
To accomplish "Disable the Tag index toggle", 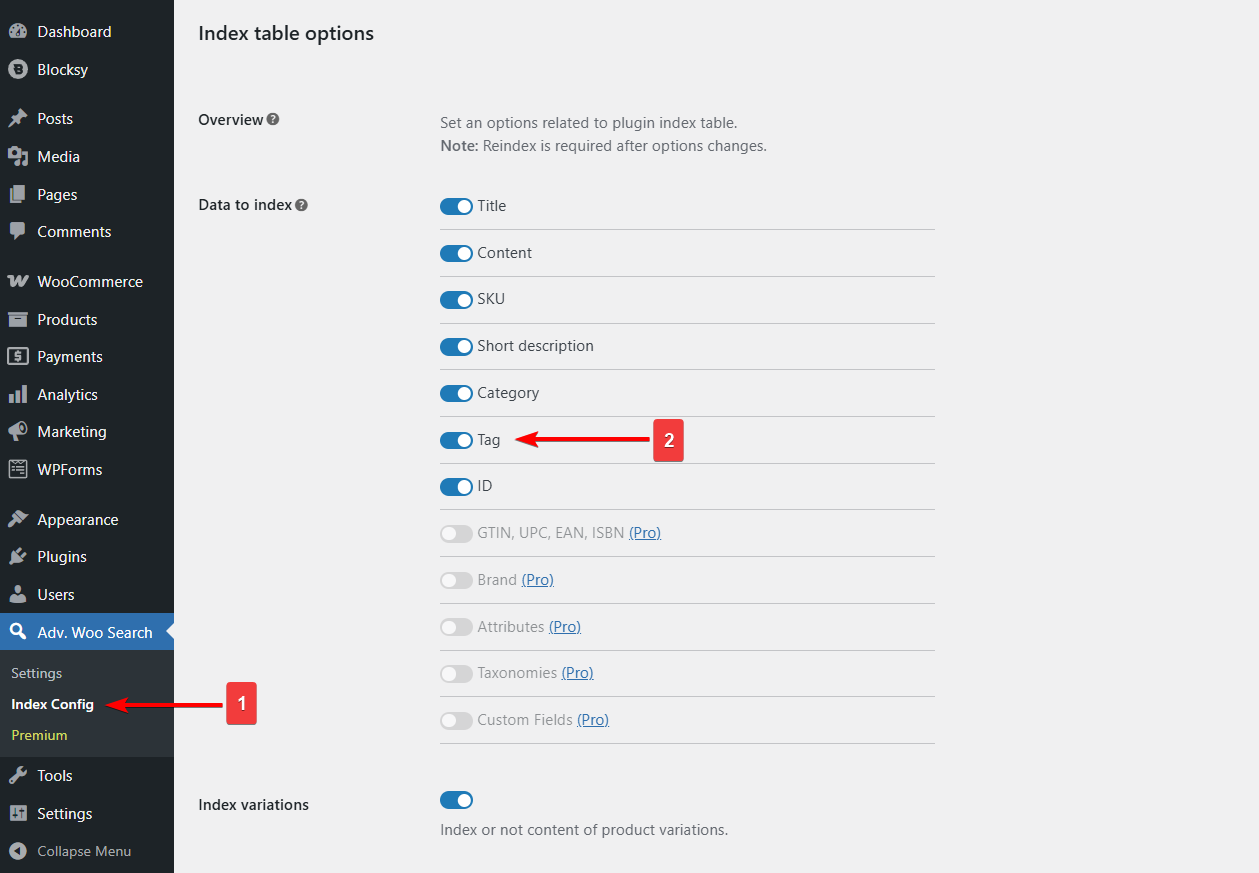I will tap(456, 440).
